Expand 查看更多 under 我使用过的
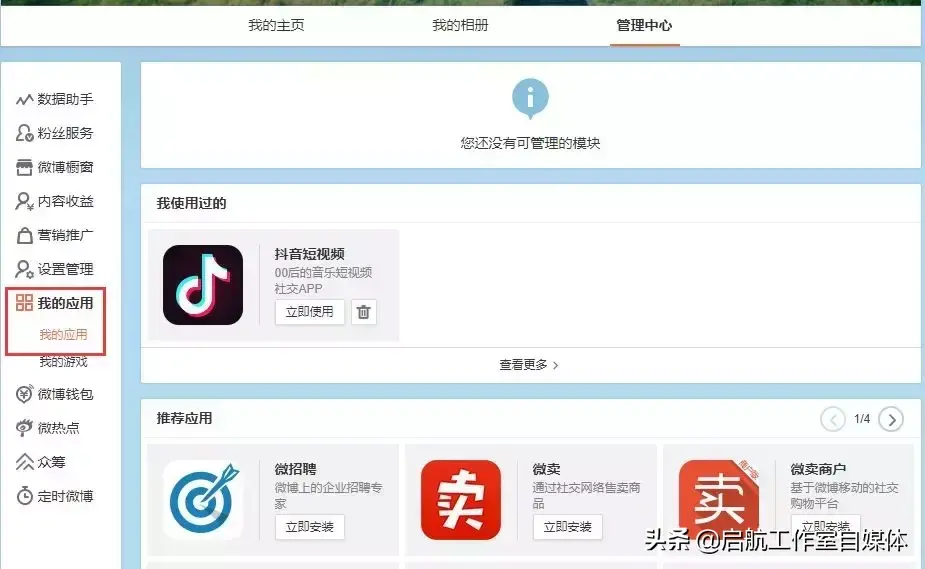This screenshot has height=569, width=925. (529, 365)
